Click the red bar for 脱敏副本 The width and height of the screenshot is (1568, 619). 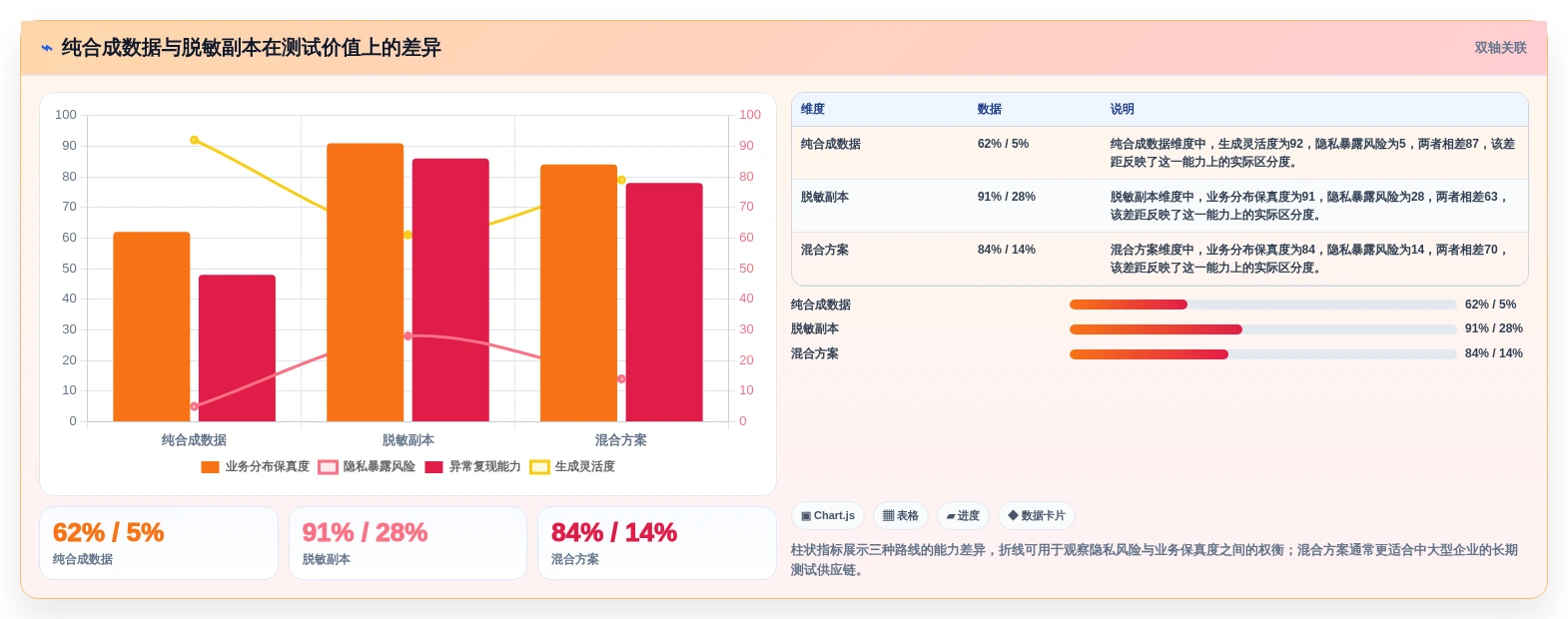(x=450, y=290)
